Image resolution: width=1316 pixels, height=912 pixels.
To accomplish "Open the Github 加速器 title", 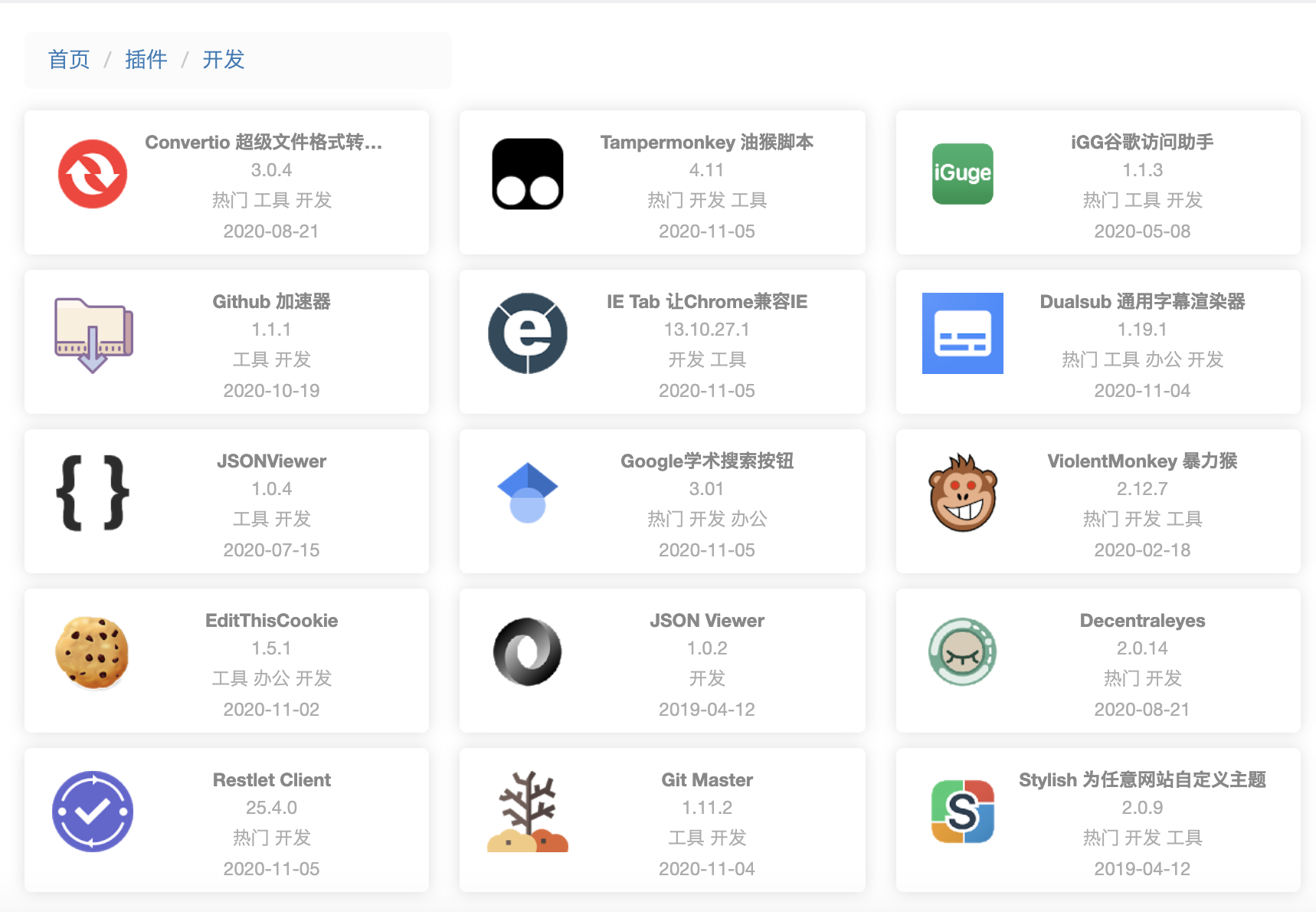I will tap(272, 302).
